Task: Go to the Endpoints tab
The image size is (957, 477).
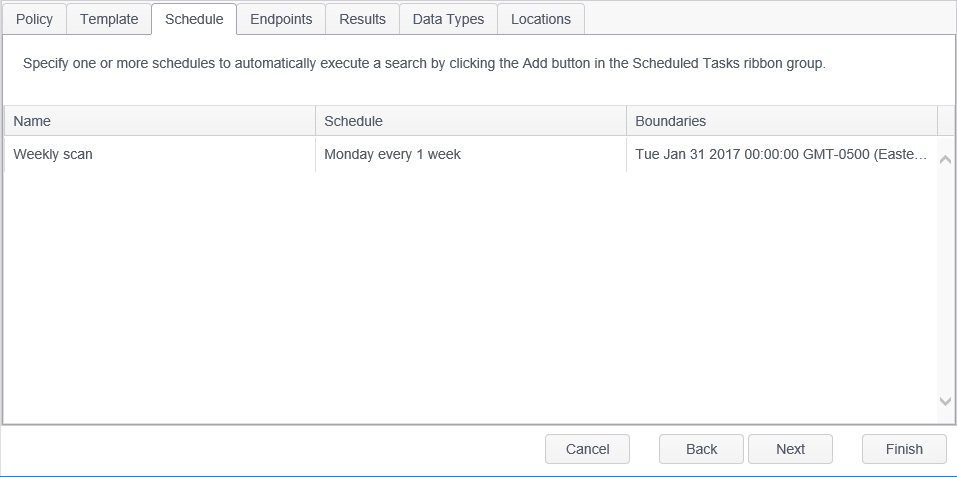Action: (281, 19)
